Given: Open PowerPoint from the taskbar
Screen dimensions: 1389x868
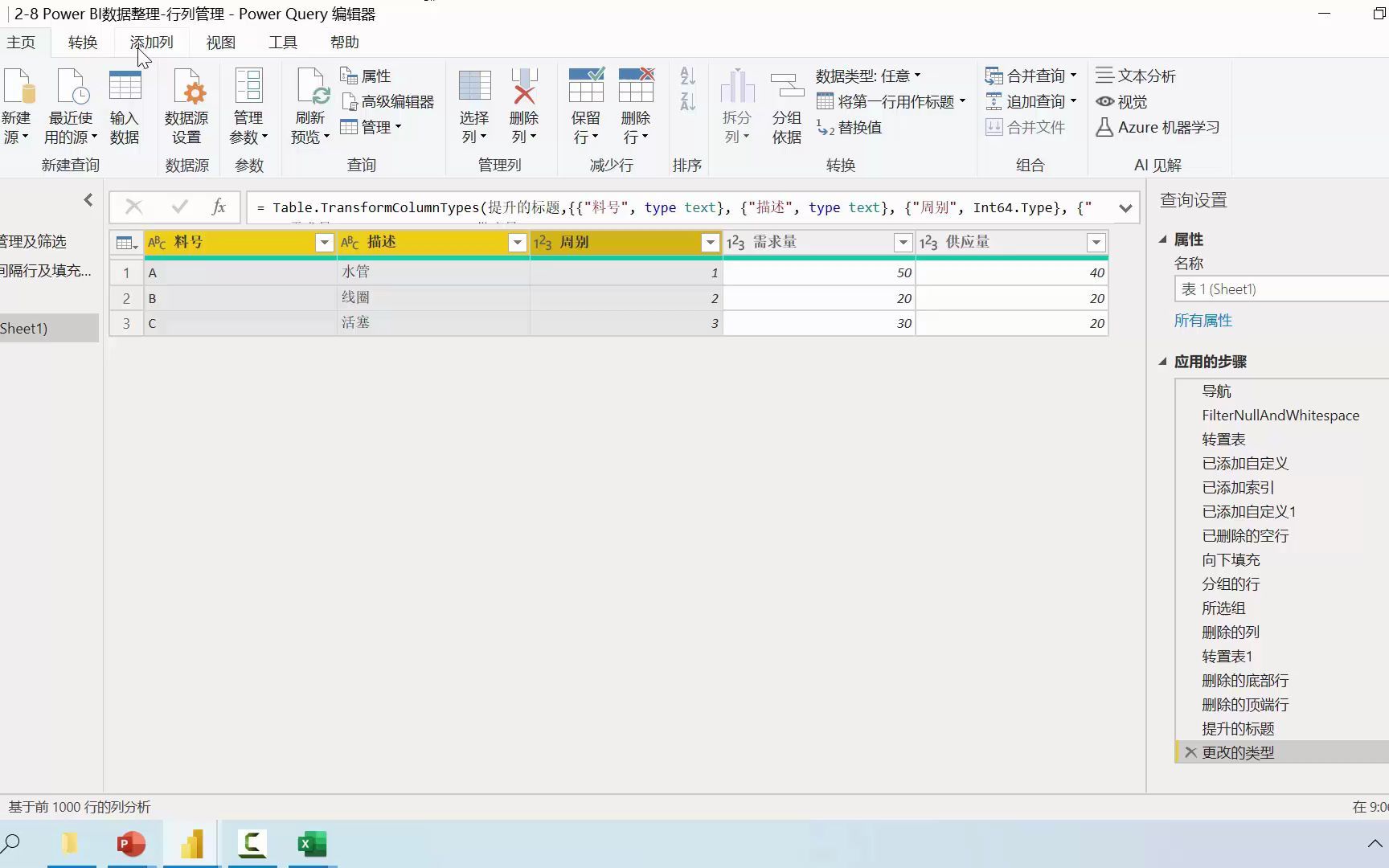Looking at the screenshot, I should point(131,844).
